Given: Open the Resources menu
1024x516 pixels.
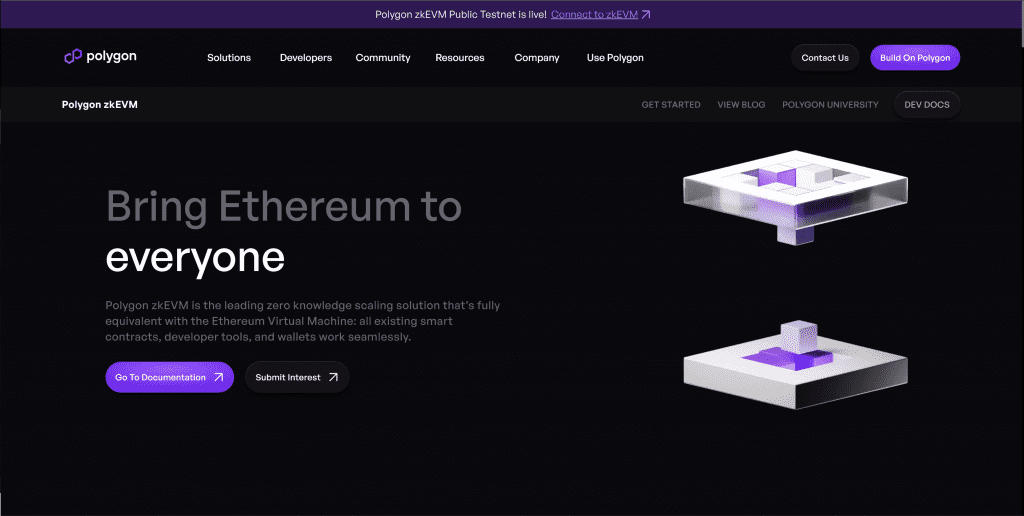Looking at the screenshot, I should pos(460,57).
